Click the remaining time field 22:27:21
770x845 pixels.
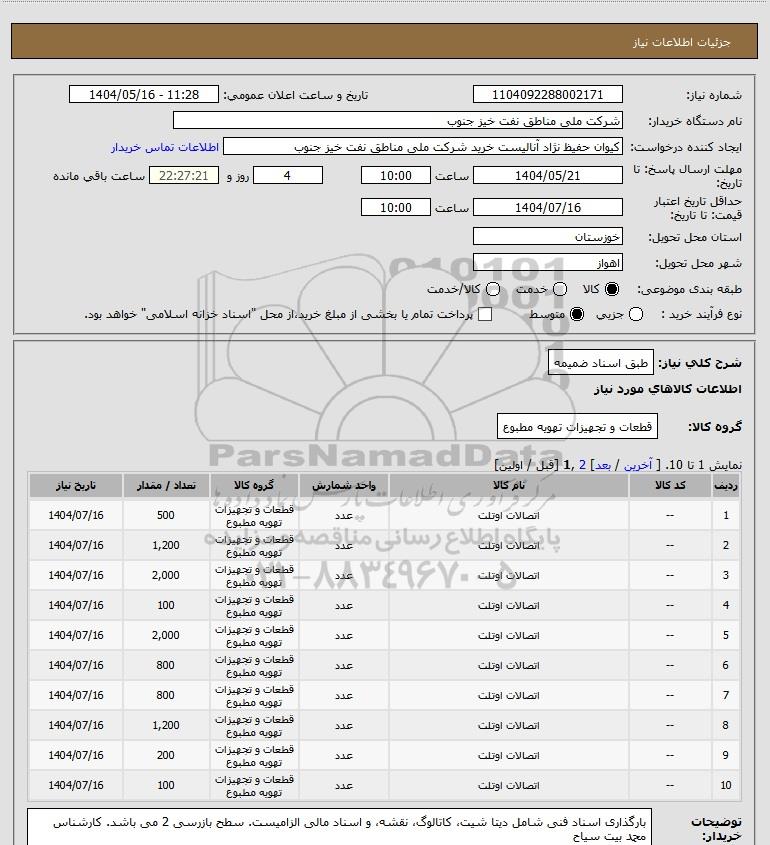(x=184, y=175)
